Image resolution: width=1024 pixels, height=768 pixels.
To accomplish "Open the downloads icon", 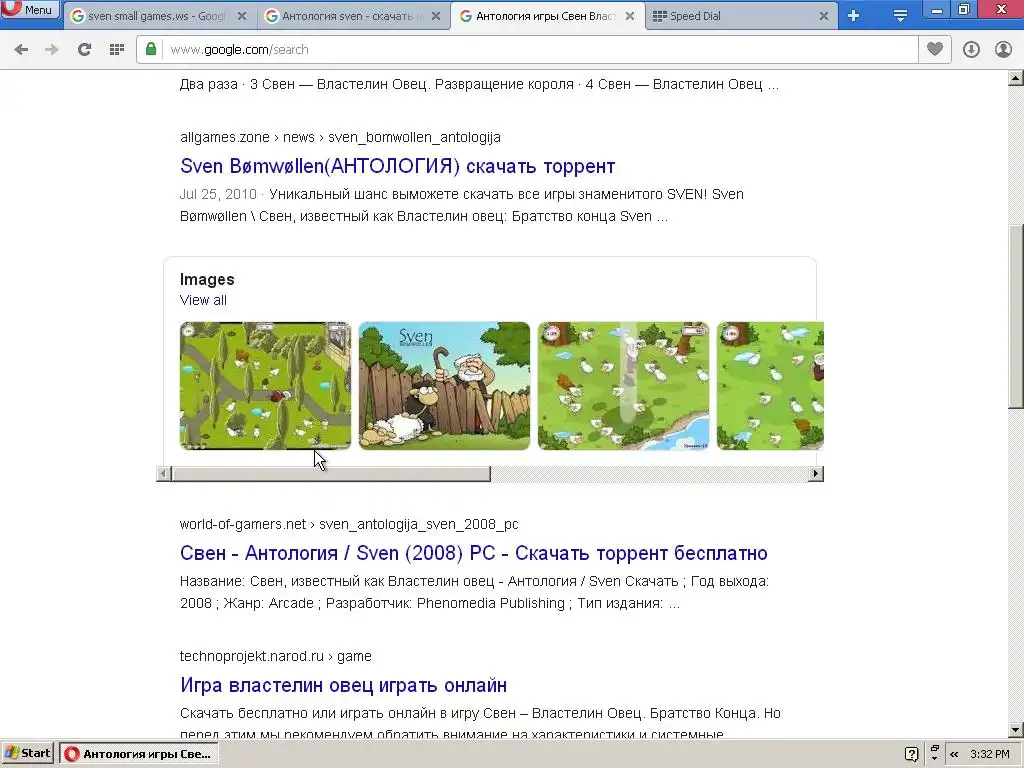I will click(x=971, y=50).
